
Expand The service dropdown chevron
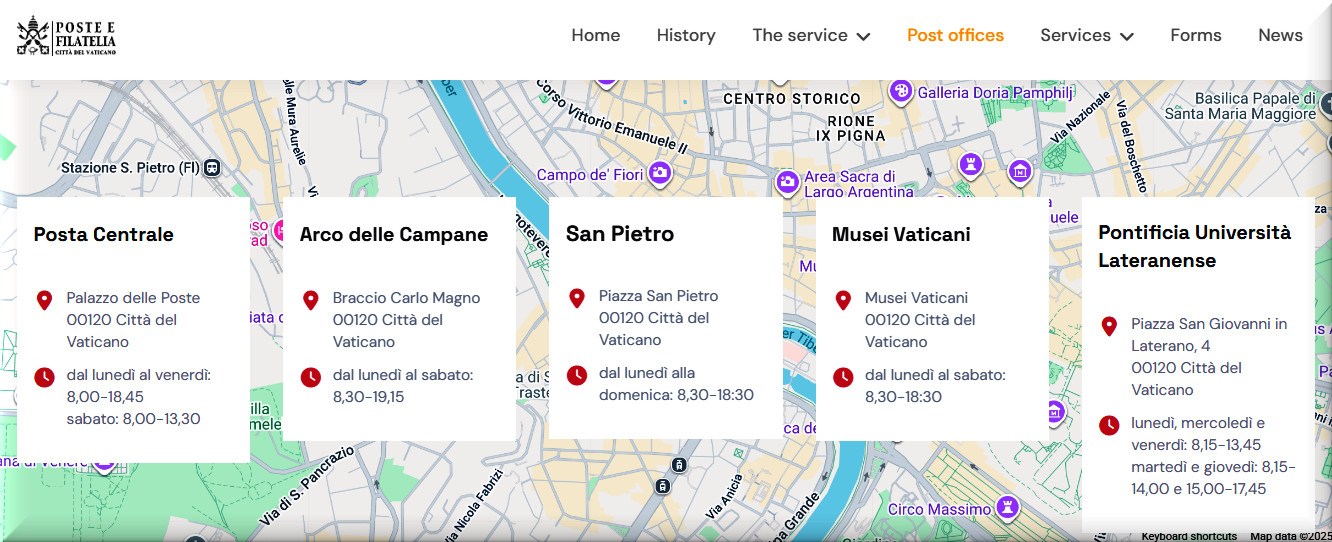(863, 36)
